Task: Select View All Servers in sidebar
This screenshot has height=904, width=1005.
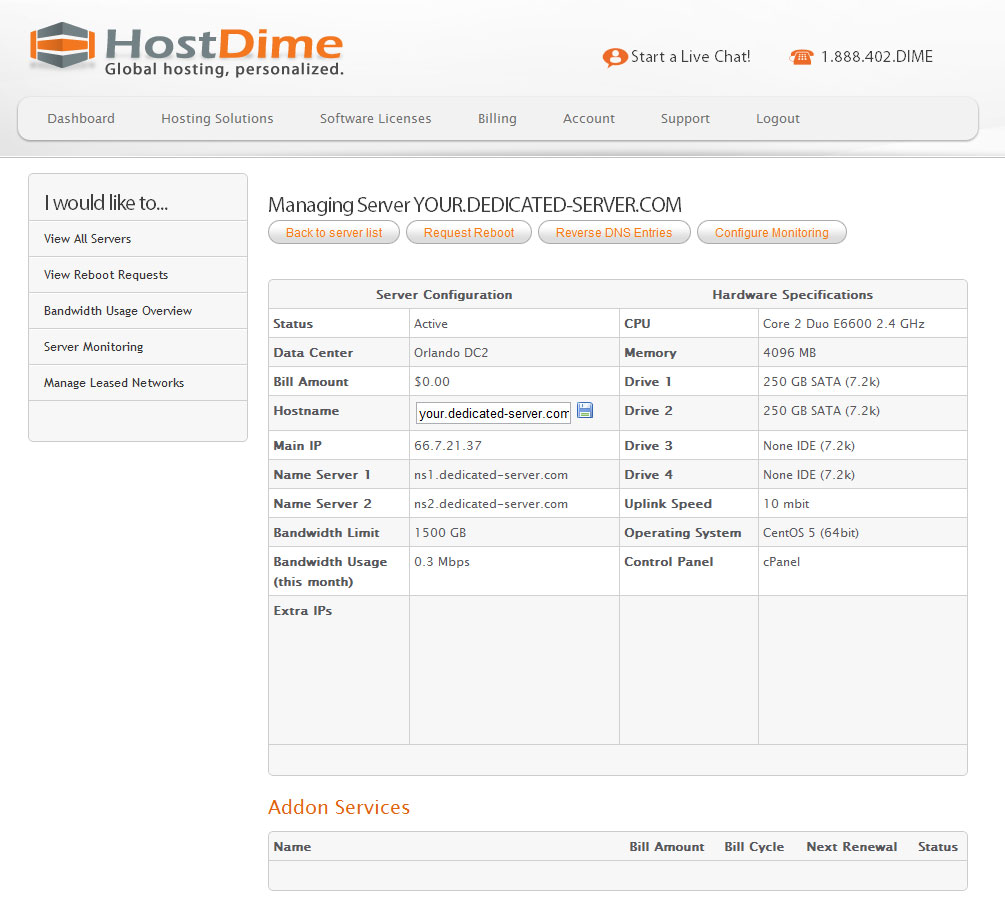Action: pyautogui.click(x=88, y=239)
